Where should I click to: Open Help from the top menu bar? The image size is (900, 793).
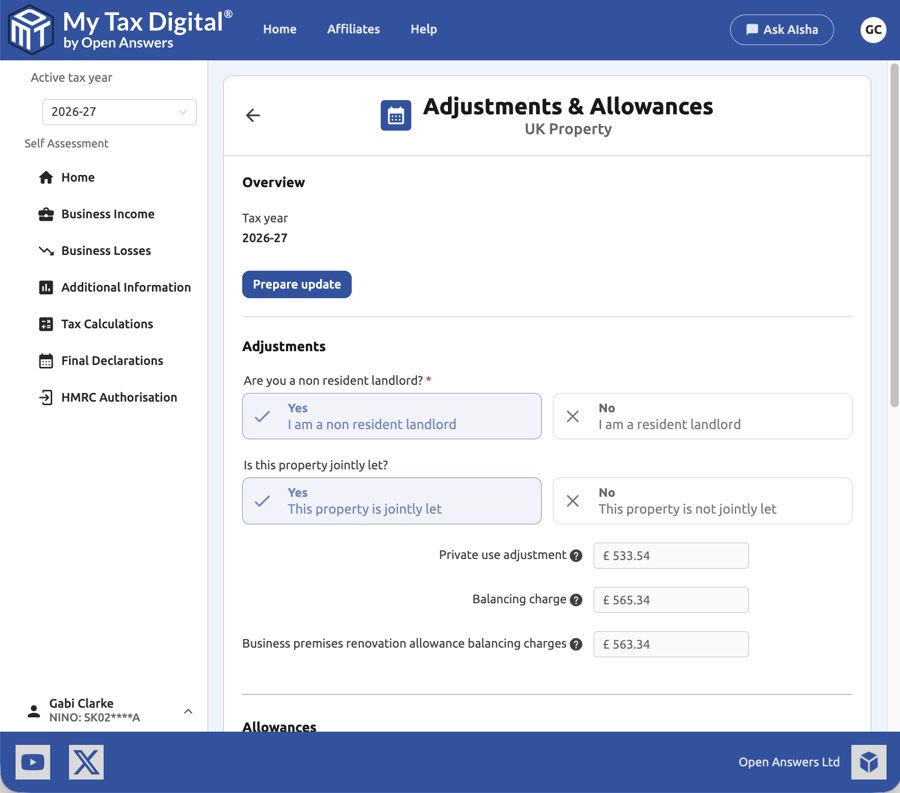click(423, 29)
